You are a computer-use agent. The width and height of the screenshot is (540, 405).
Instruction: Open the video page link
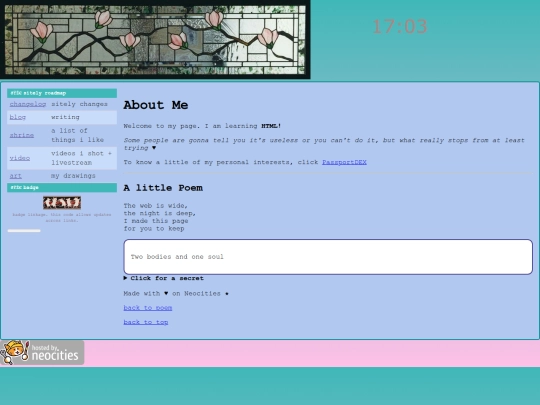(20, 158)
